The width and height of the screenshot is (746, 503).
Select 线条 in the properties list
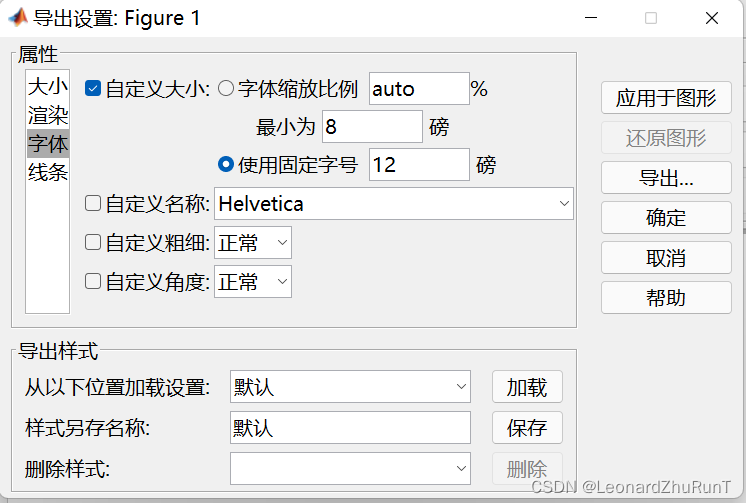click(48, 172)
